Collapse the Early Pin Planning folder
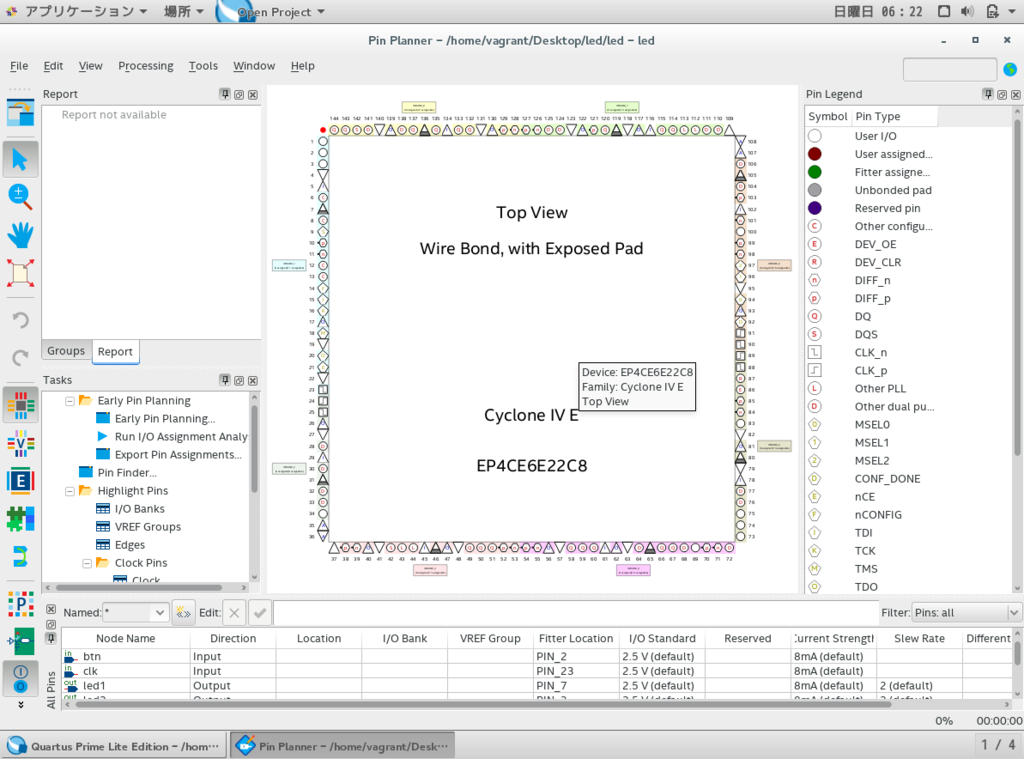This screenshot has height=759, width=1024. (69, 401)
